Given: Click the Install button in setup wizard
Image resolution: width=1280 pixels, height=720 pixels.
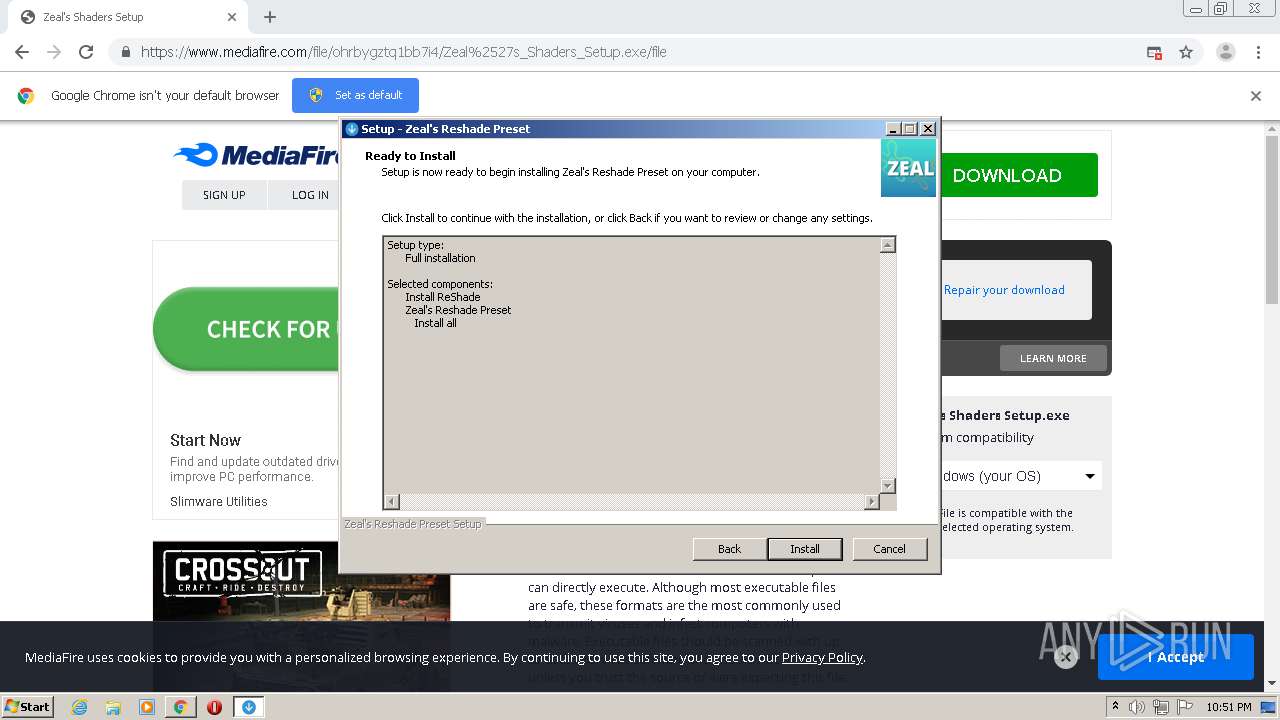Looking at the screenshot, I should click(x=805, y=549).
